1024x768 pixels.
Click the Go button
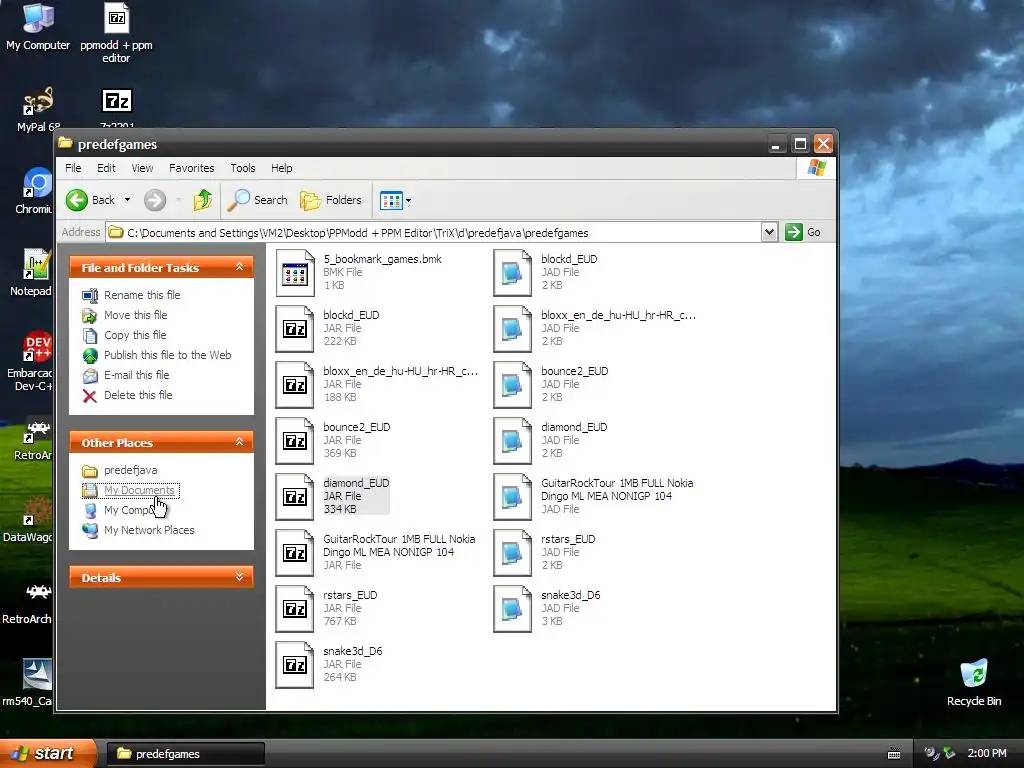(x=803, y=232)
